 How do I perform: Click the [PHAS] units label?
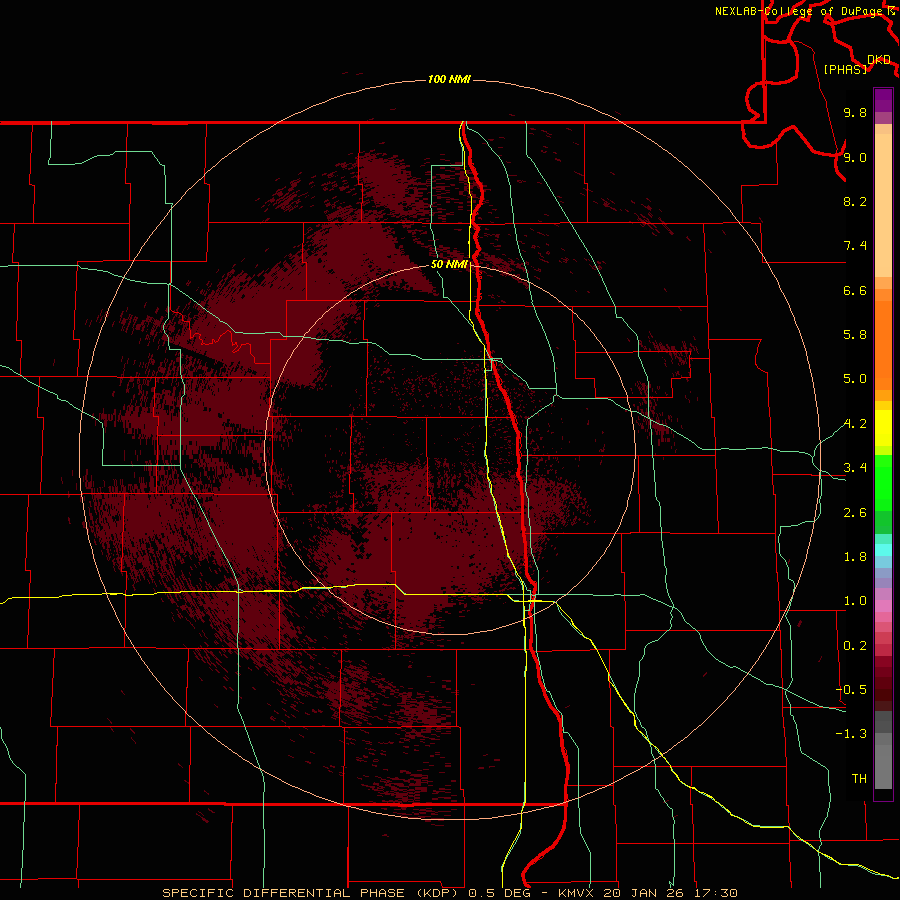(x=845, y=69)
